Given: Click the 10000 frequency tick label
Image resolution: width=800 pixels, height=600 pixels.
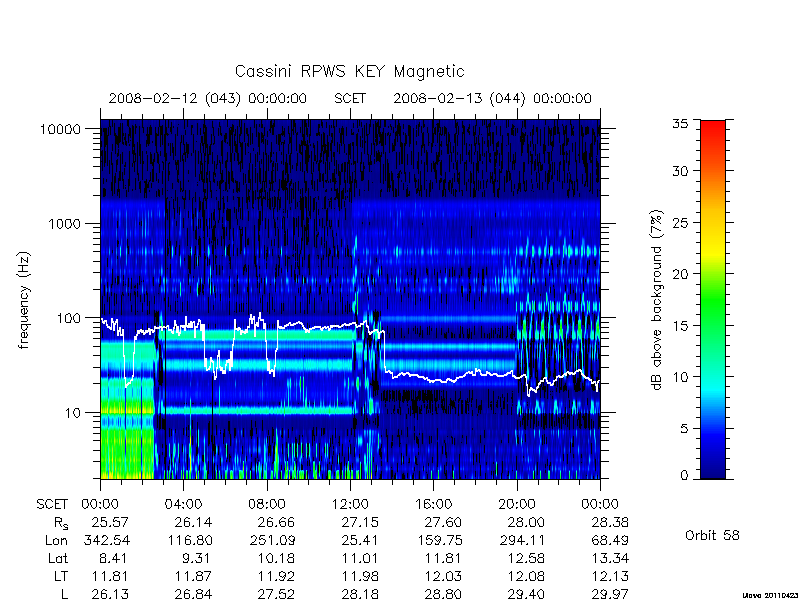Looking at the screenshot, I should (60, 129).
